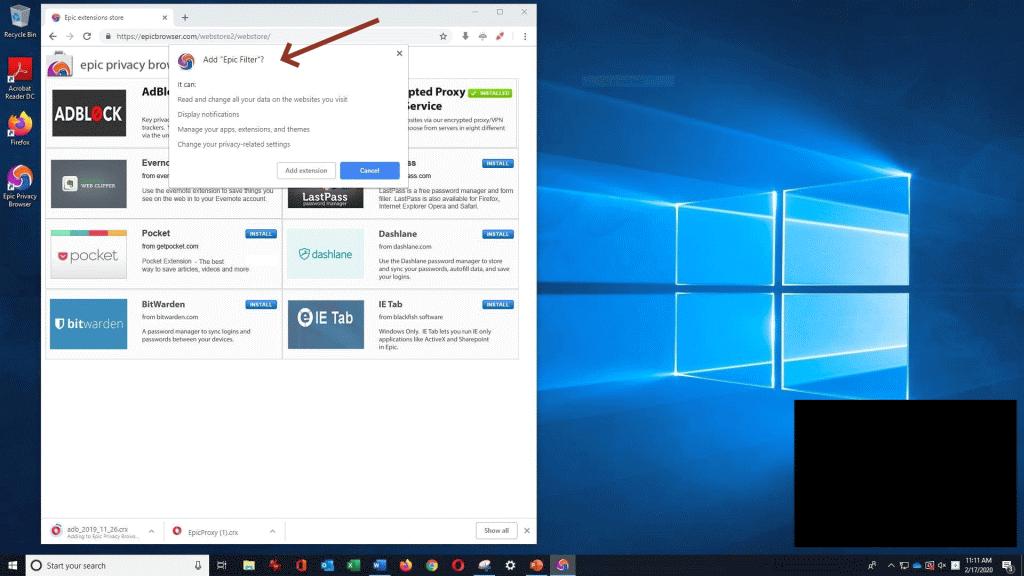Install the Dashlane extension
The width and height of the screenshot is (1024, 576).
498,234
